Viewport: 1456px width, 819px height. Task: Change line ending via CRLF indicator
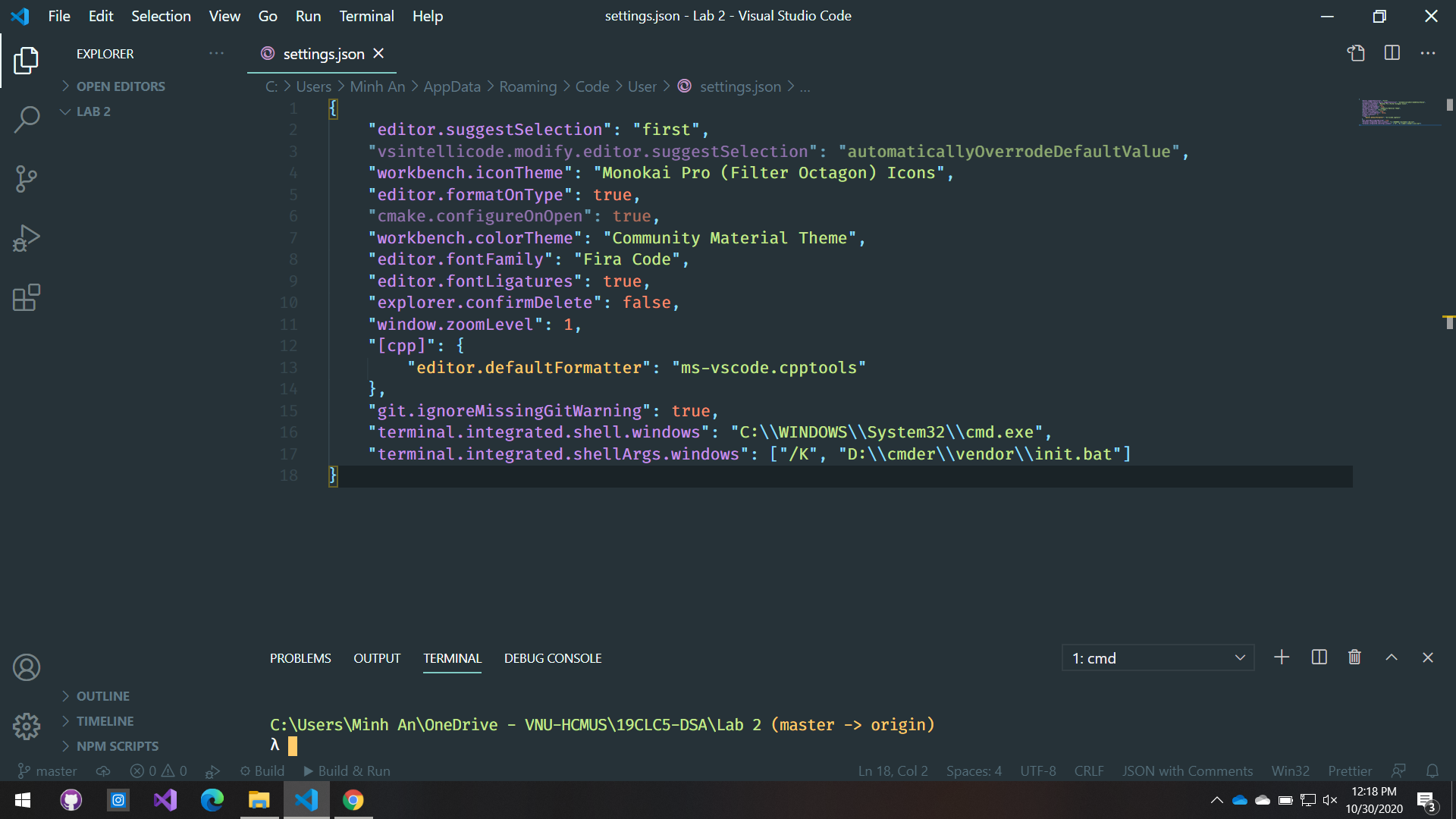[1089, 770]
